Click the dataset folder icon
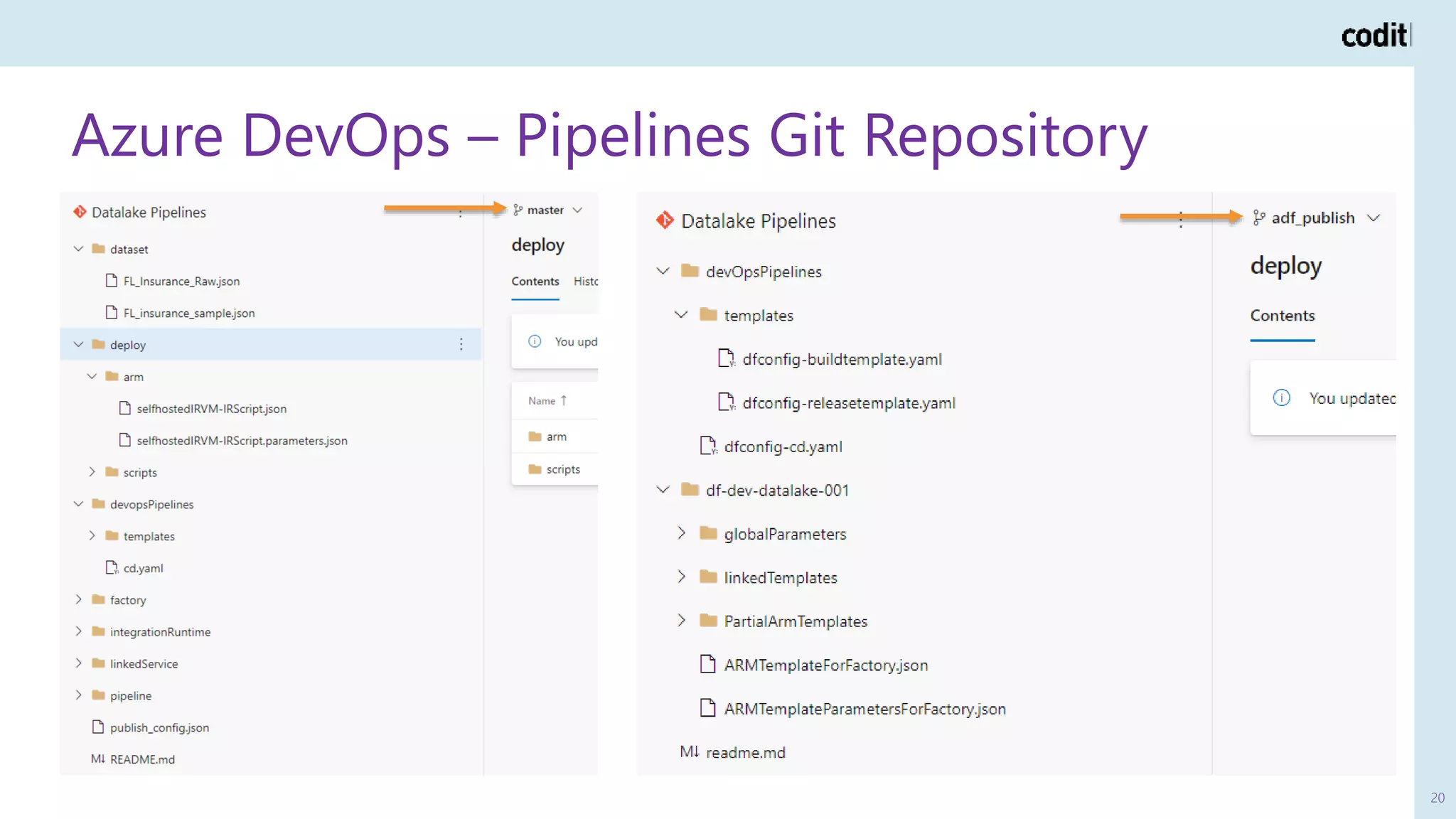1456x819 pixels. (99, 249)
